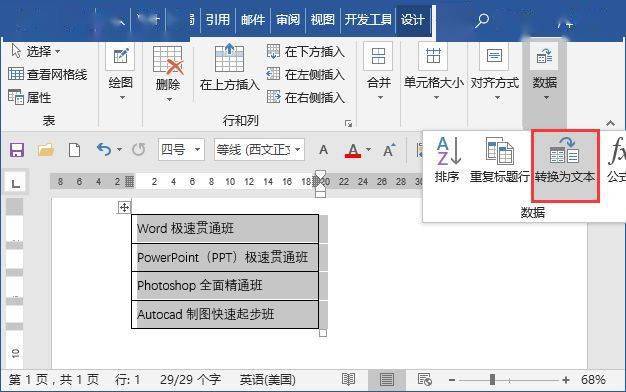Switch to View (视图) tab
This screenshot has height=392, width=626.
[322, 20]
